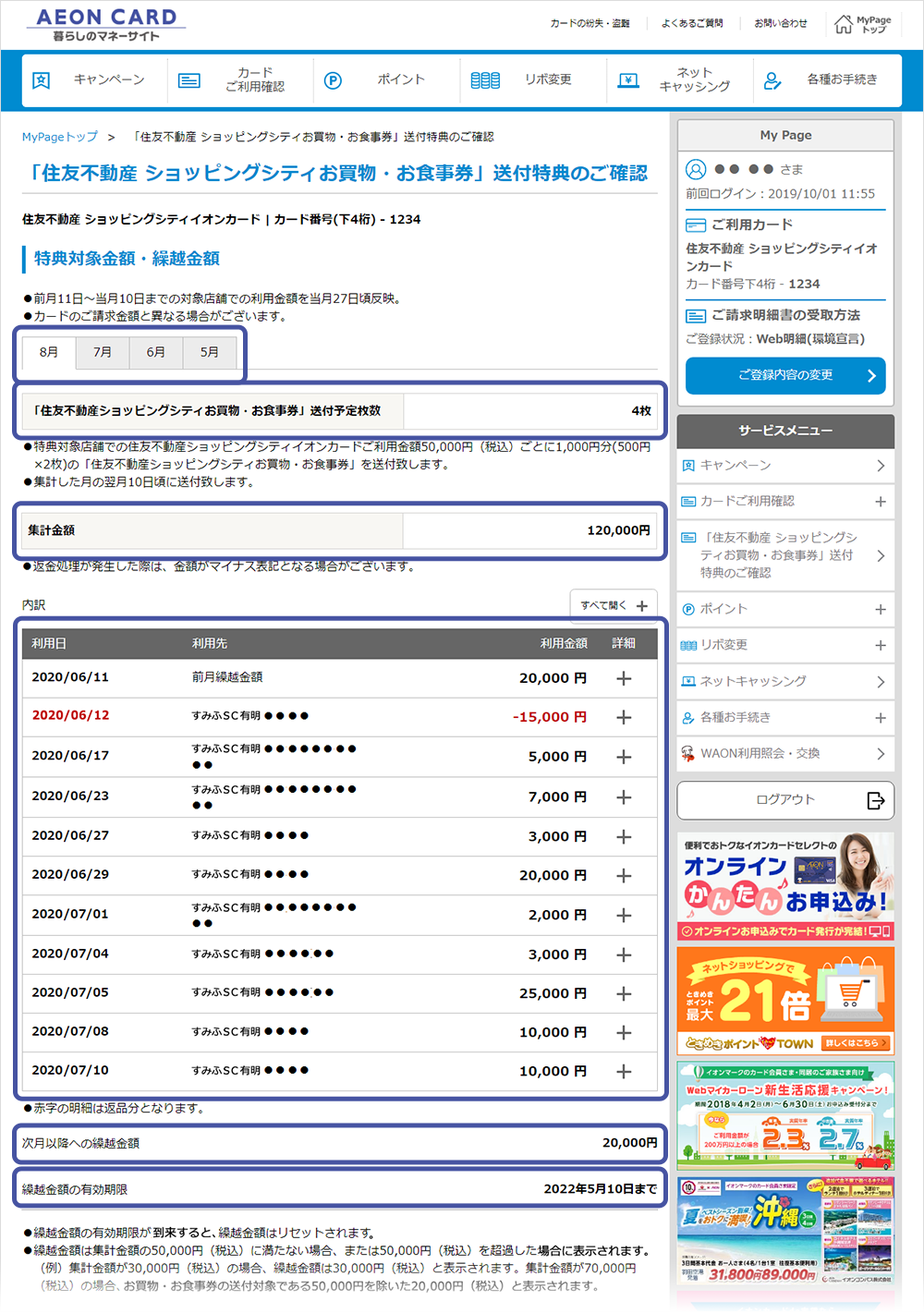This screenshot has width=924, height=1313.
Task: Click sidebar カードご利用確認 card icon
Action: [688, 502]
